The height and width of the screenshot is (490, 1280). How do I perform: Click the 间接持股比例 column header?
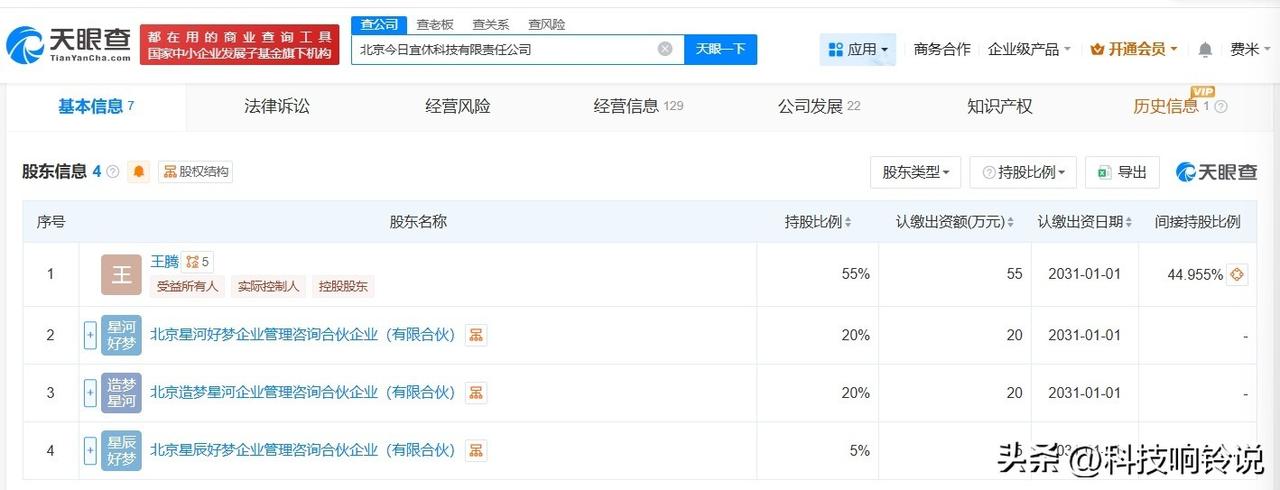pyautogui.click(x=1197, y=222)
